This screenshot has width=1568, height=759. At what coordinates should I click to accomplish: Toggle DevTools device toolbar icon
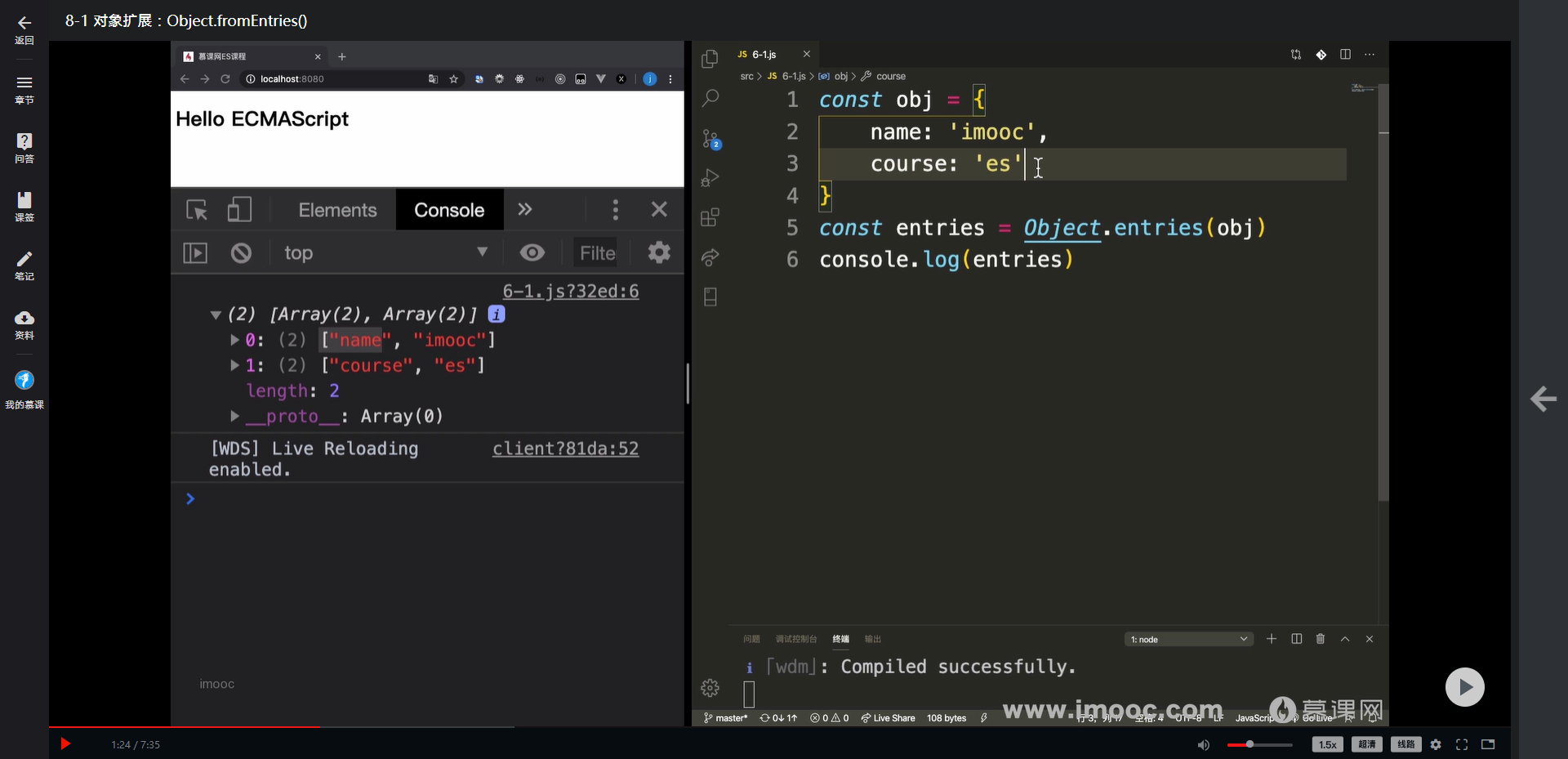(239, 210)
